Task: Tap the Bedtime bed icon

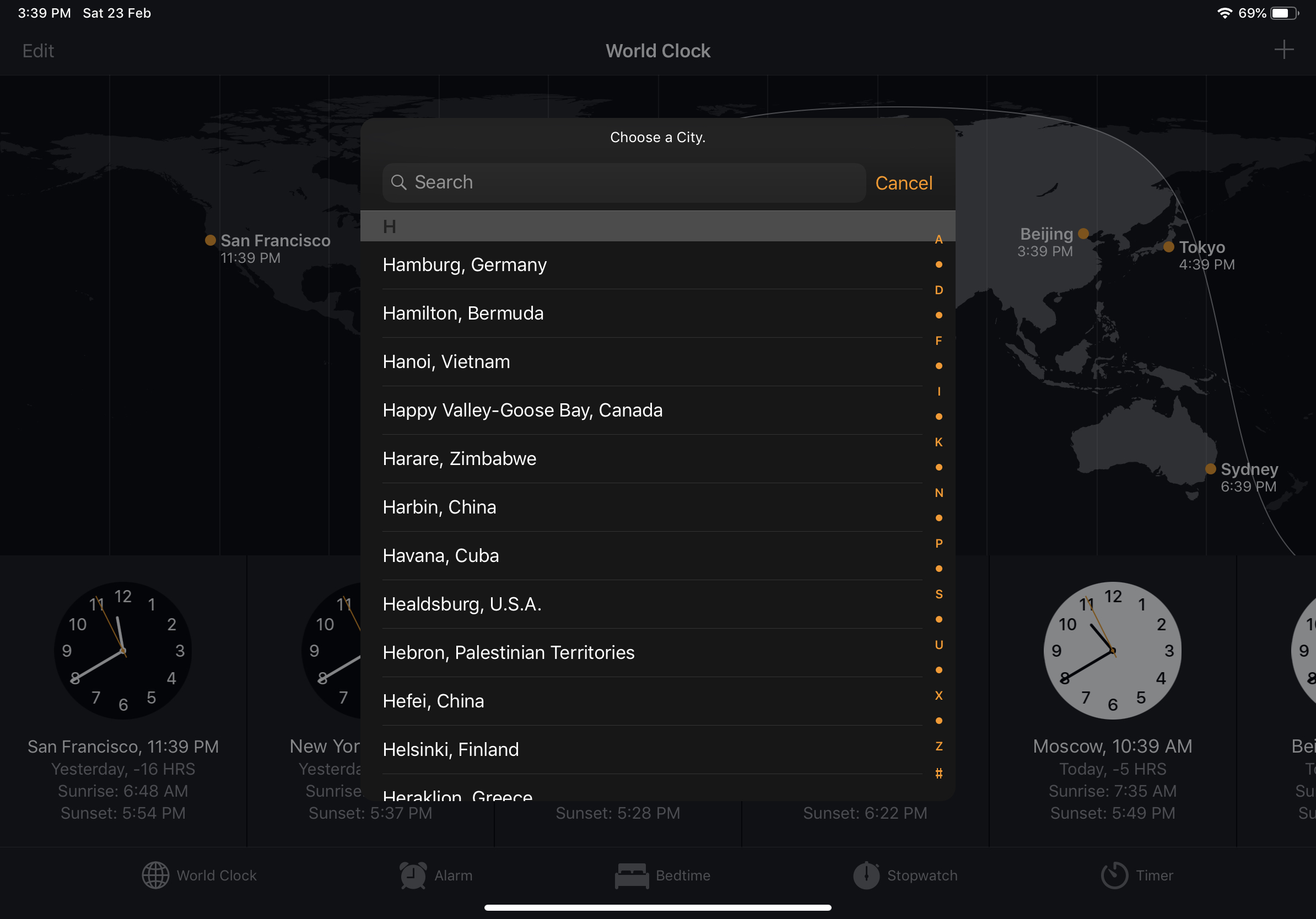Action: coord(632,875)
